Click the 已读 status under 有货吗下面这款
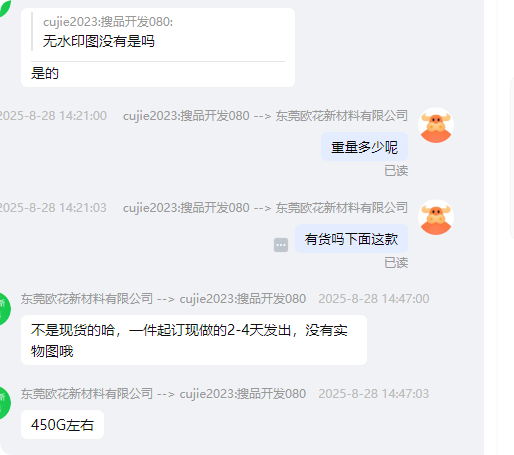 click(396, 263)
